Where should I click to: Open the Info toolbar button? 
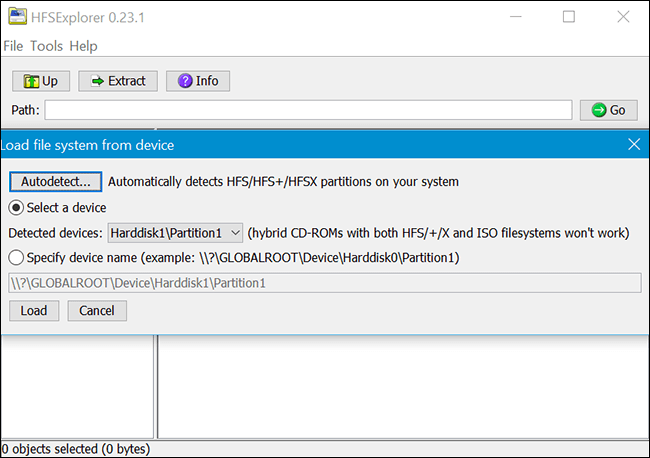(197, 81)
